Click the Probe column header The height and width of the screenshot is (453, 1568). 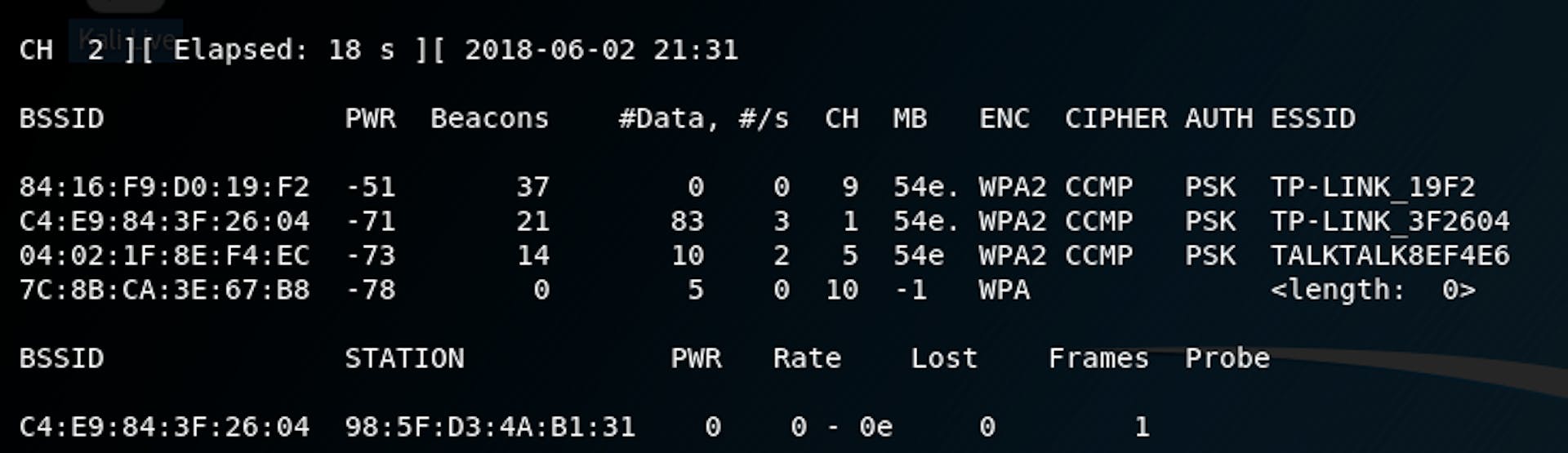(x=1227, y=358)
